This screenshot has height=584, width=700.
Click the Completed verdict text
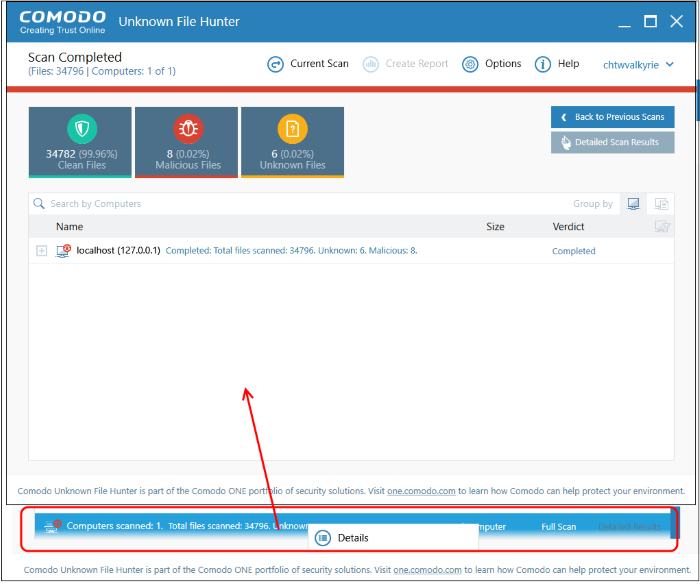[574, 251]
